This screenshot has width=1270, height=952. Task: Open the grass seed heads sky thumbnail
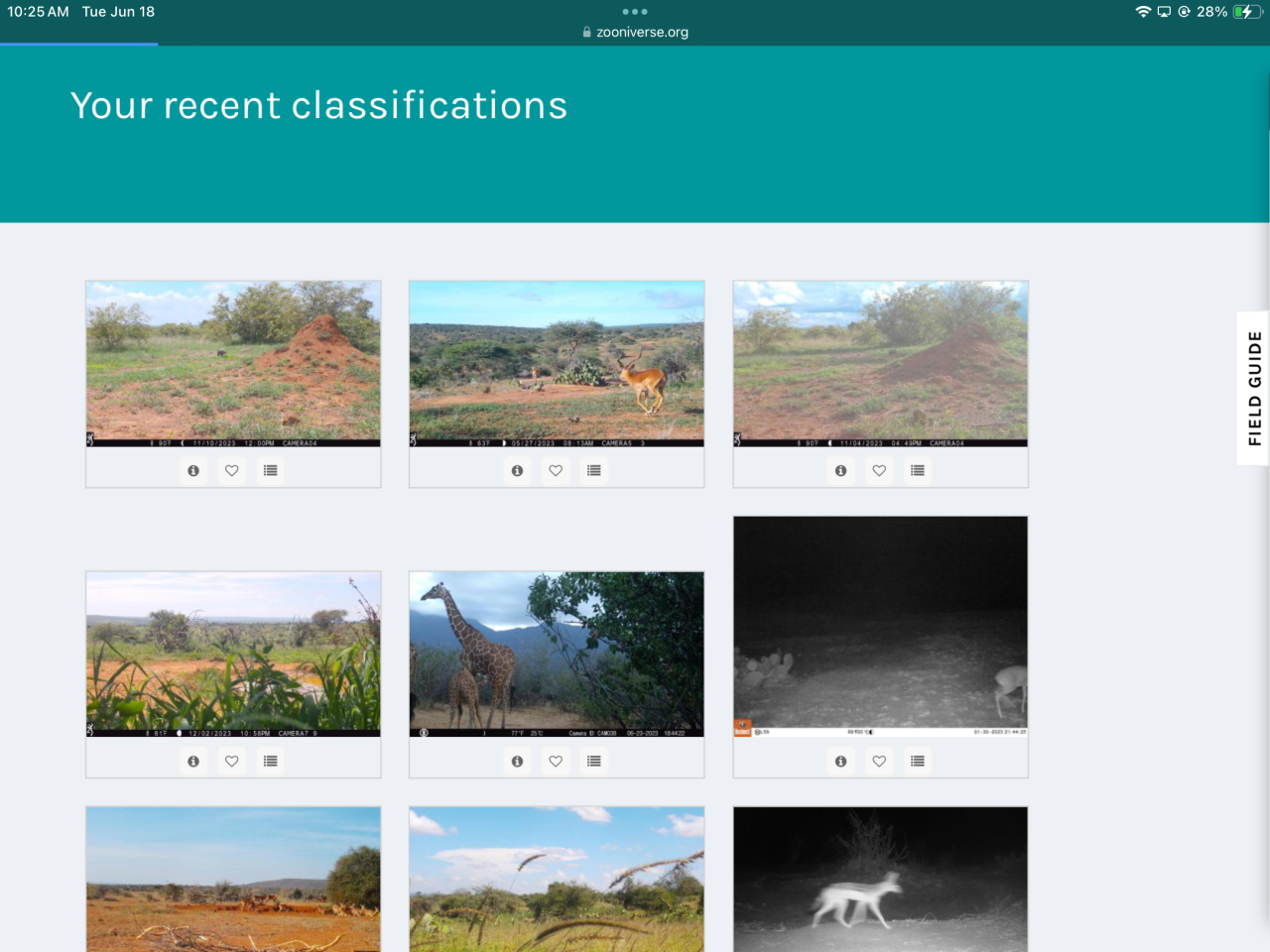click(x=557, y=880)
